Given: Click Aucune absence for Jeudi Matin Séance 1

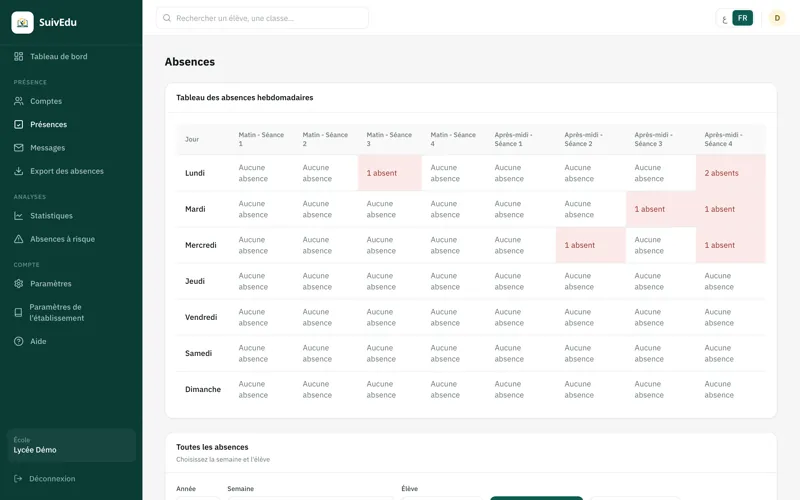Looking at the screenshot, I should coord(253,281).
